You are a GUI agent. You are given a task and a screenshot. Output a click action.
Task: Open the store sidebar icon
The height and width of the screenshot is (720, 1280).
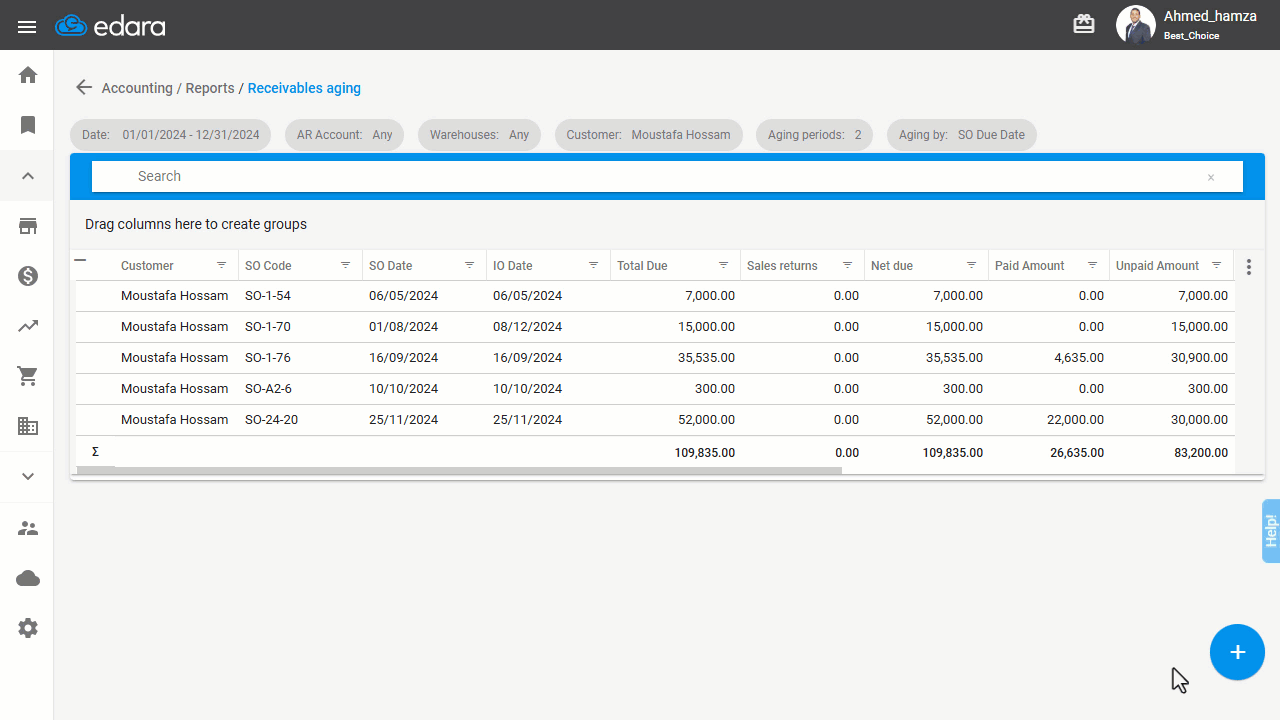click(x=28, y=226)
